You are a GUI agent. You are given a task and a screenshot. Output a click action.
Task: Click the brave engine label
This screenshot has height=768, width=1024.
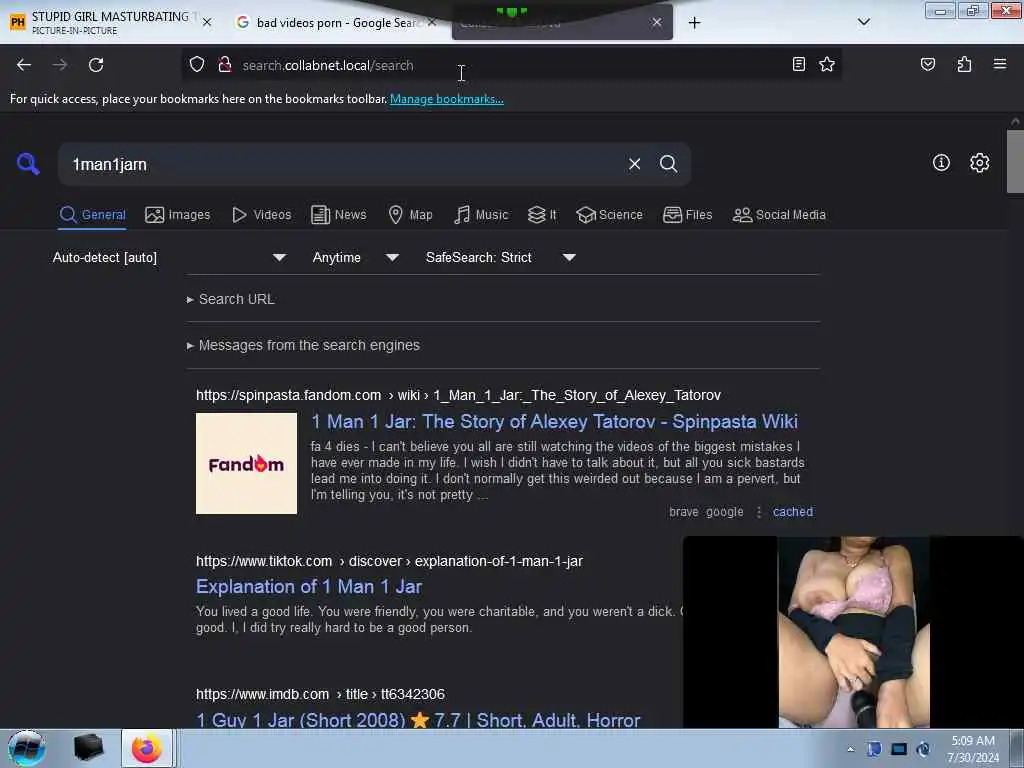(684, 512)
